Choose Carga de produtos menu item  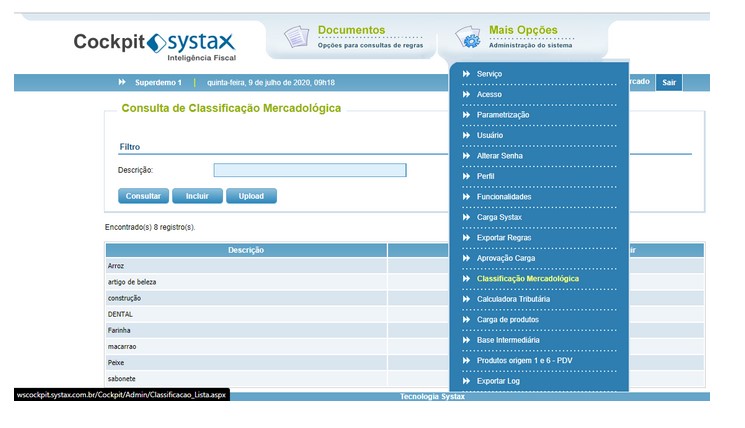(x=508, y=319)
